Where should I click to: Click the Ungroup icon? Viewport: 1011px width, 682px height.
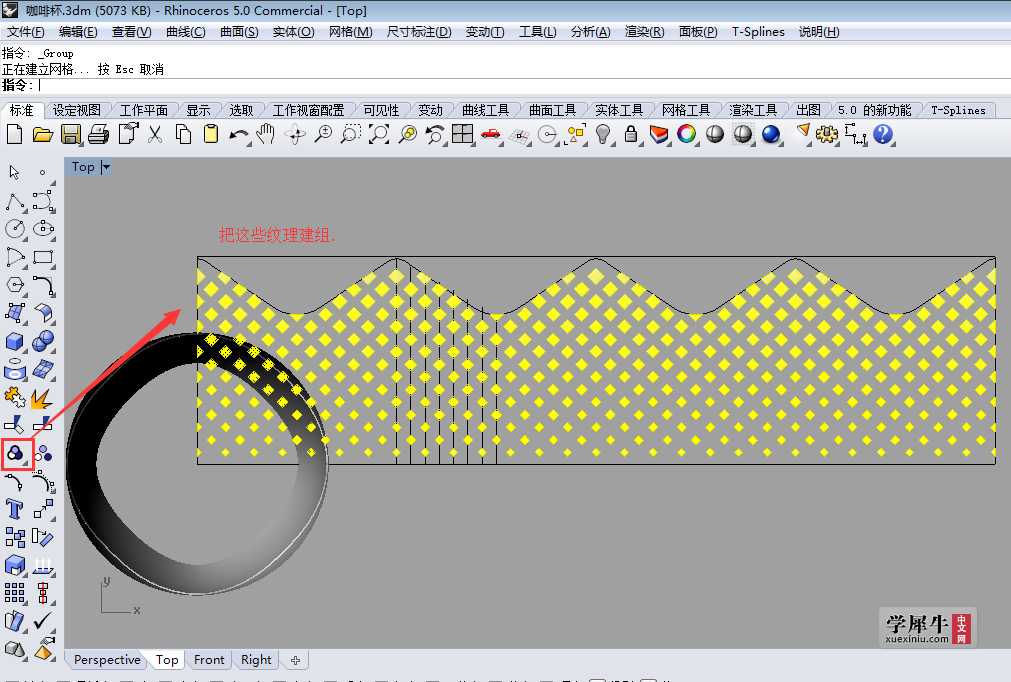43,454
